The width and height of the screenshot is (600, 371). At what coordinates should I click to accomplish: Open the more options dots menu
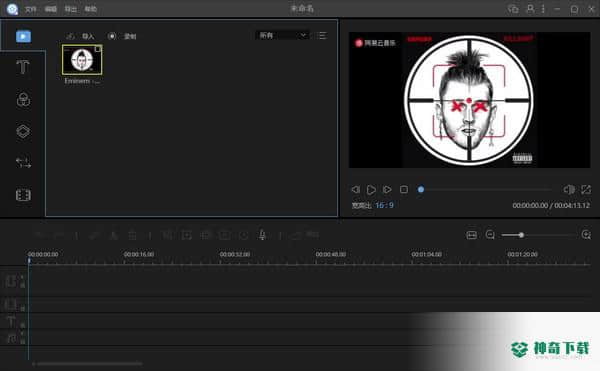tap(543, 9)
